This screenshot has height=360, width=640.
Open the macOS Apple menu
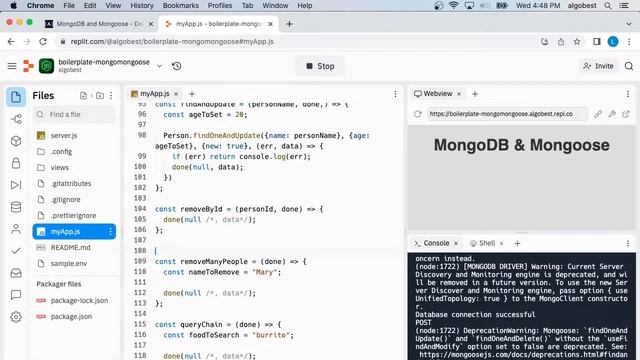[x=13, y=5]
